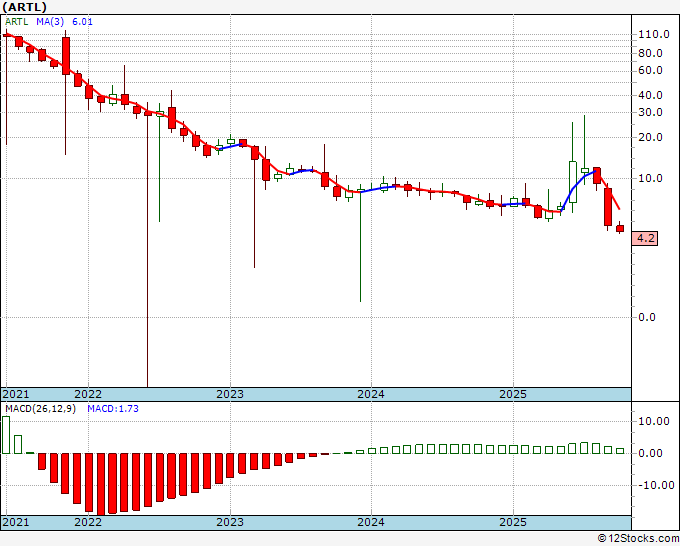This screenshot has height=546, width=680.
Task: Click the last red candlestick near 4.2
Action: (x=620, y=228)
